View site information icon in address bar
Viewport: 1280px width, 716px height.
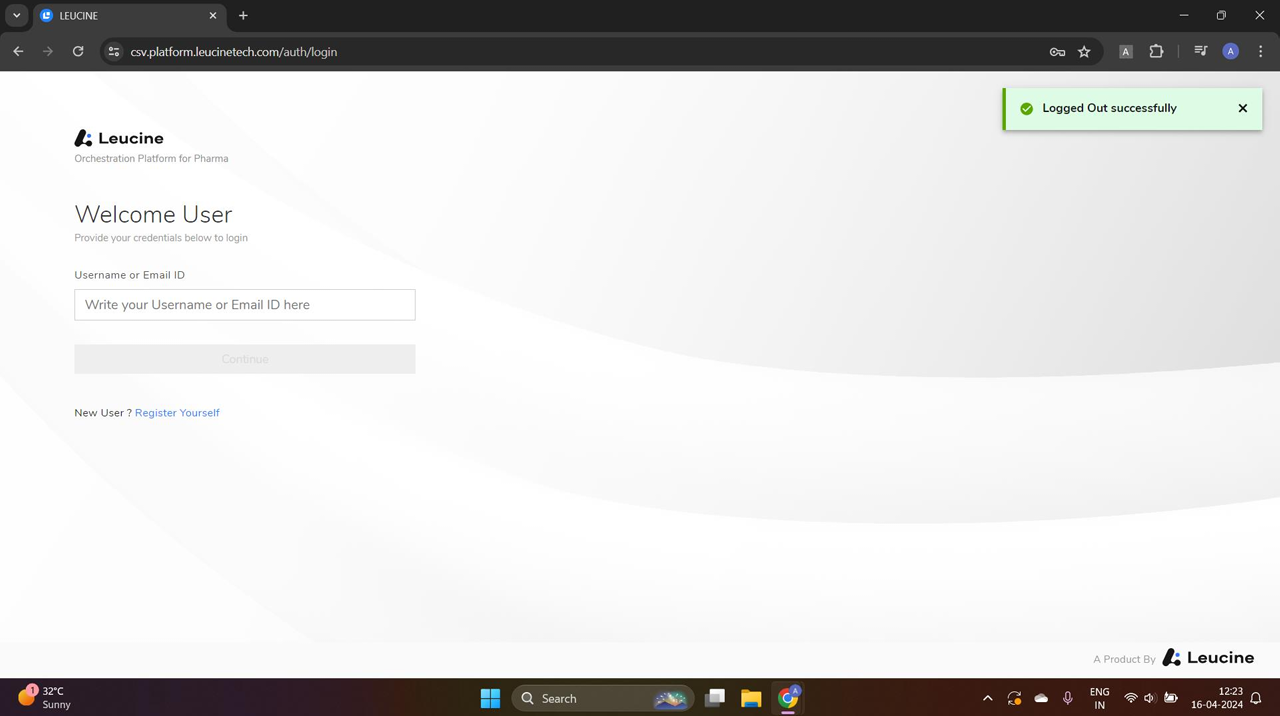(114, 52)
